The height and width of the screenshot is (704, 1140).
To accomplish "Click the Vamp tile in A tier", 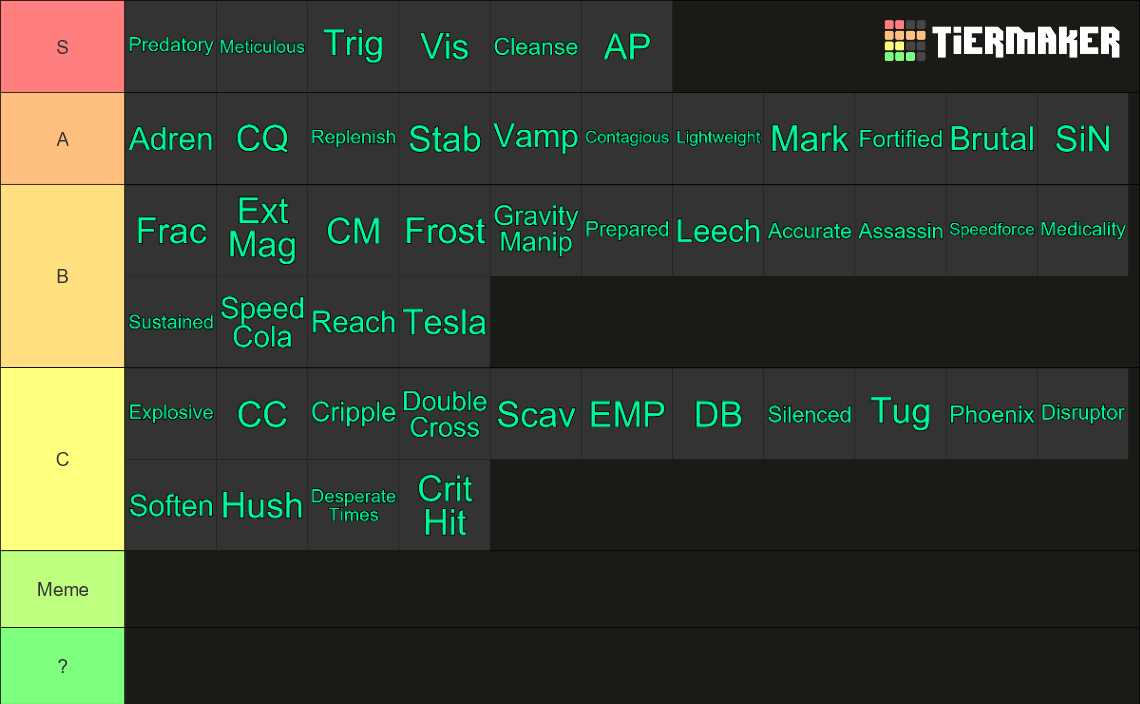I will (x=536, y=138).
